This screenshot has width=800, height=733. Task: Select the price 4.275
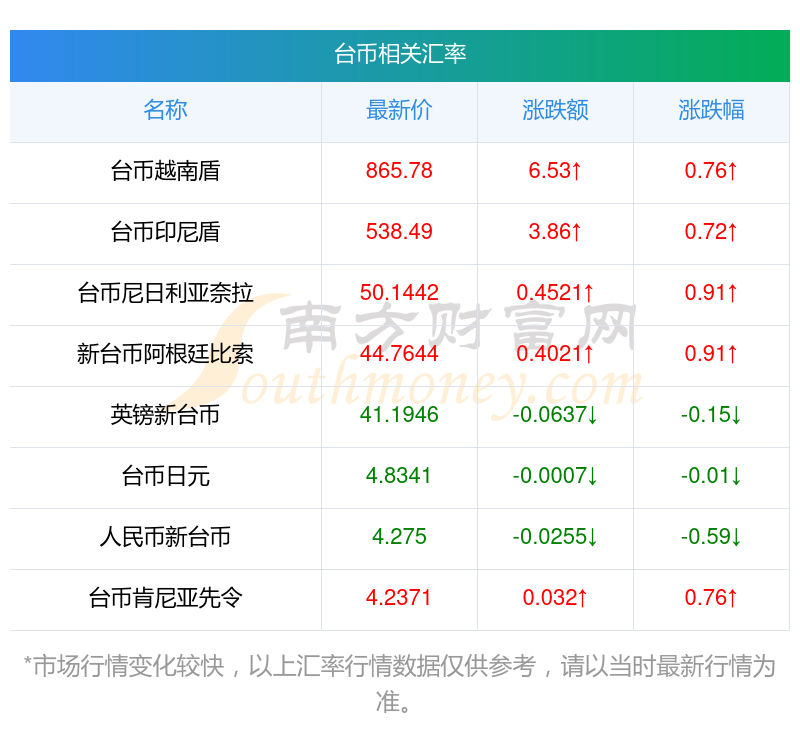pyautogui.click(x=399, y=537)
